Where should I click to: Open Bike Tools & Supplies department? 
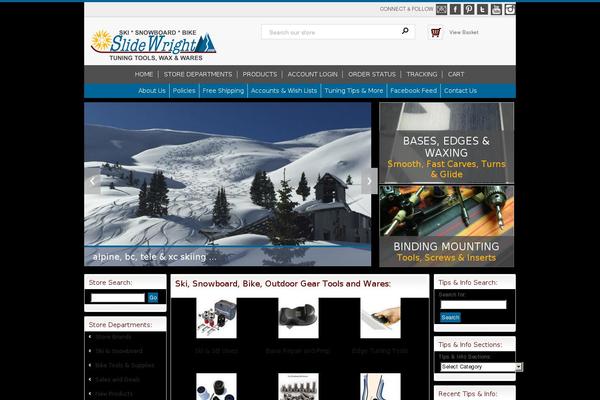[x=124, y=366]
